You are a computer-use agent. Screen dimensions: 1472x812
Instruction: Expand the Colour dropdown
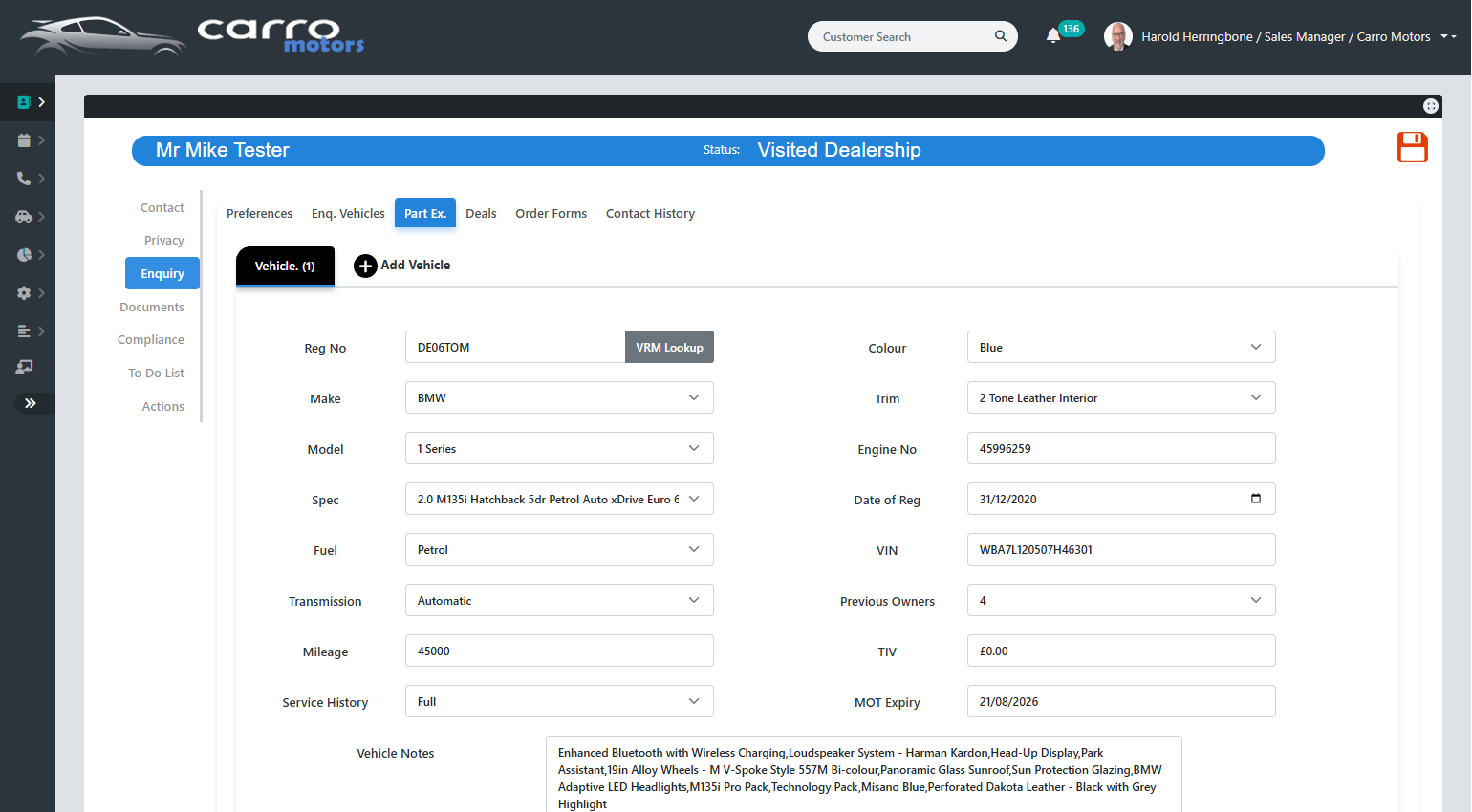[1120, 348]
